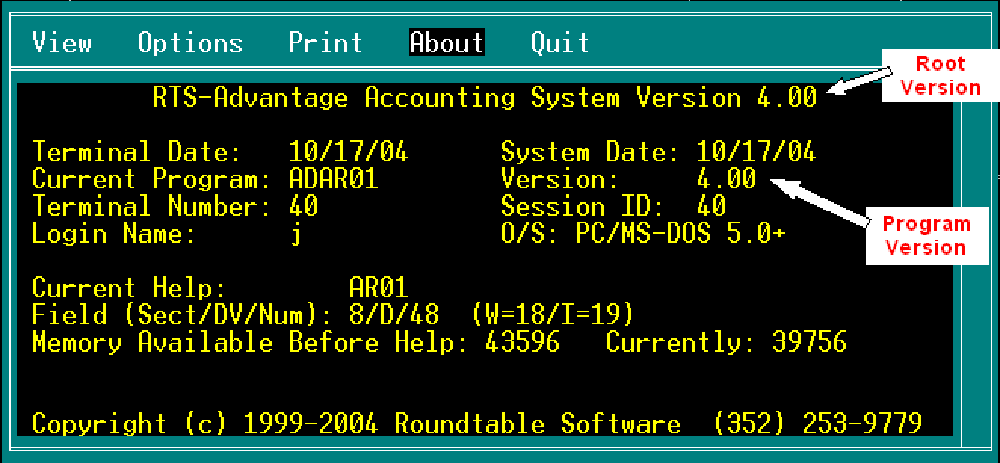This screenshot has height=463, width=1000.
Task: Select the Print menu item
Action: coord(325,43)
